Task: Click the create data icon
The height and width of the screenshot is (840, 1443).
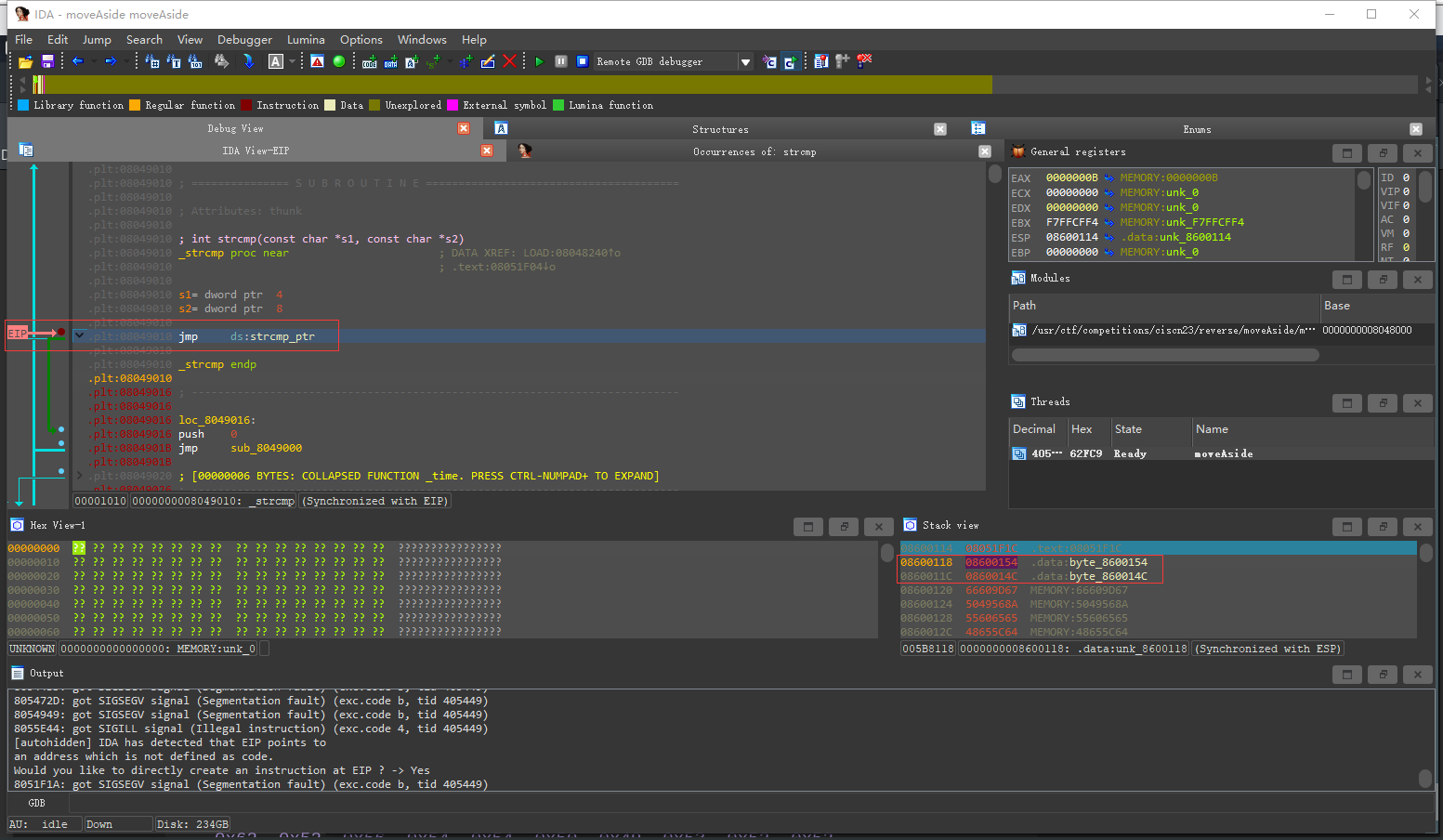Action: coord(391,61)
